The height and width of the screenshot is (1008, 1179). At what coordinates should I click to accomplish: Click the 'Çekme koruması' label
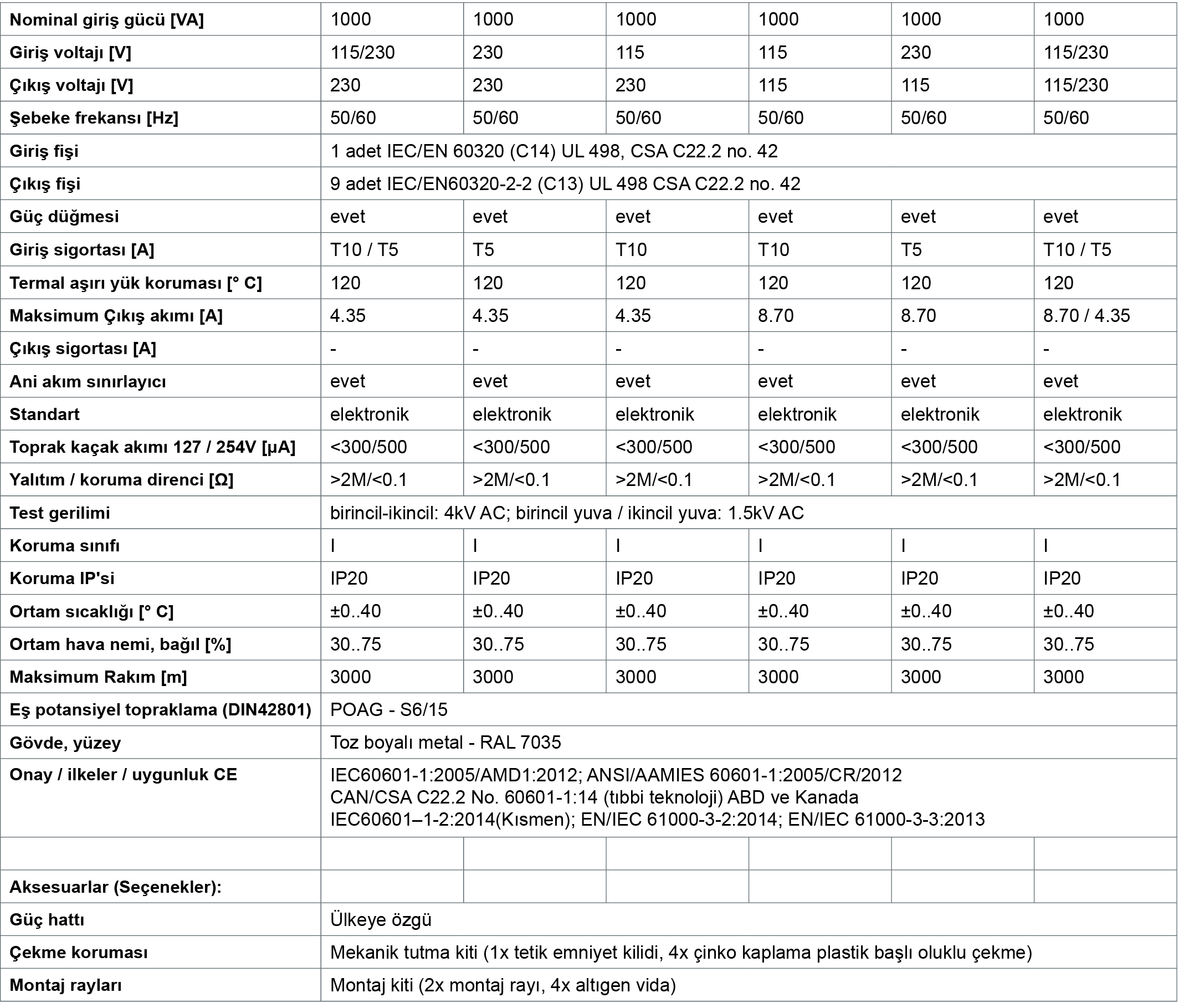[x=79, y=953]
